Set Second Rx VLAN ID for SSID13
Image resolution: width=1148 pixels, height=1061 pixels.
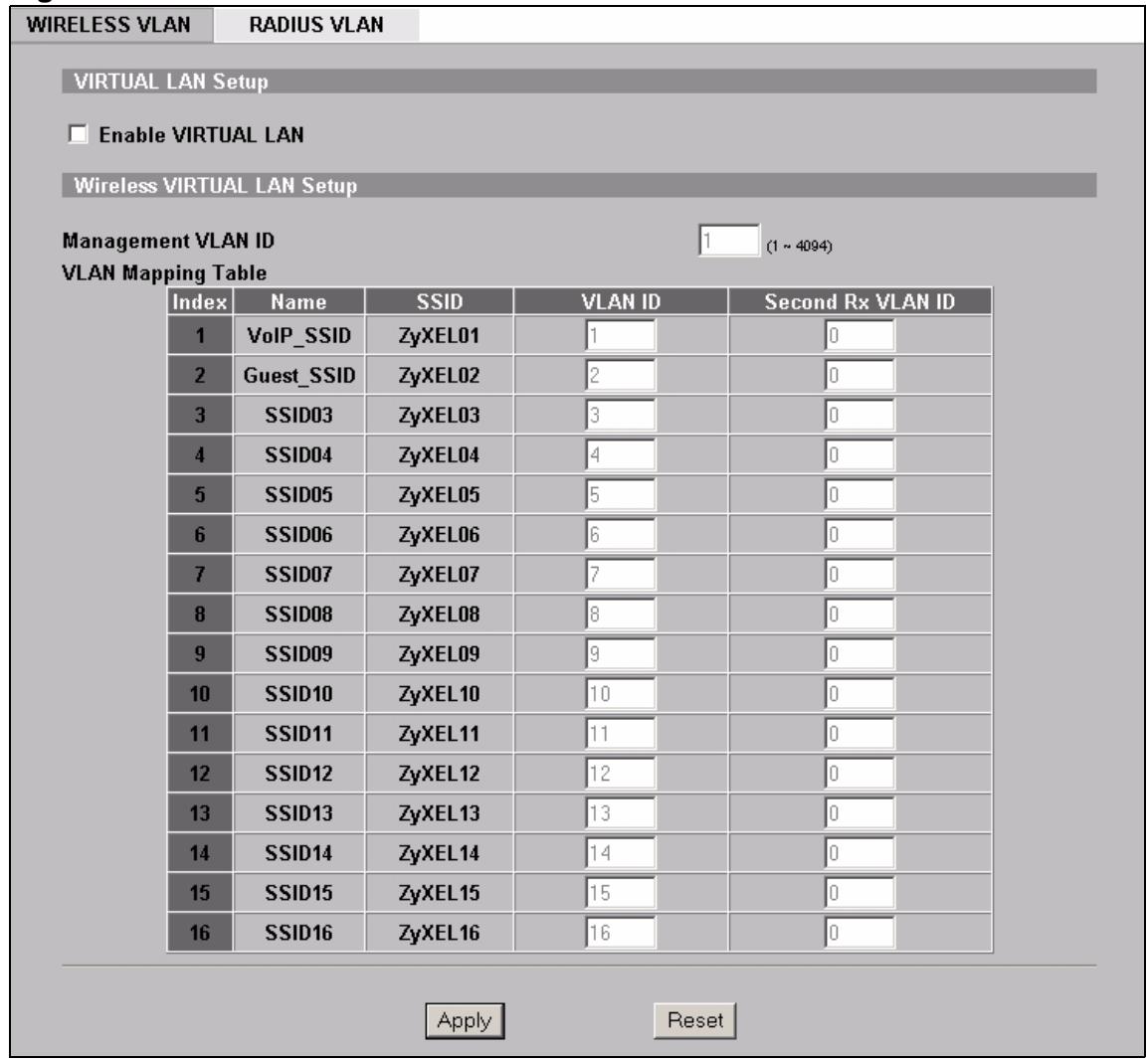coord(860,813)
